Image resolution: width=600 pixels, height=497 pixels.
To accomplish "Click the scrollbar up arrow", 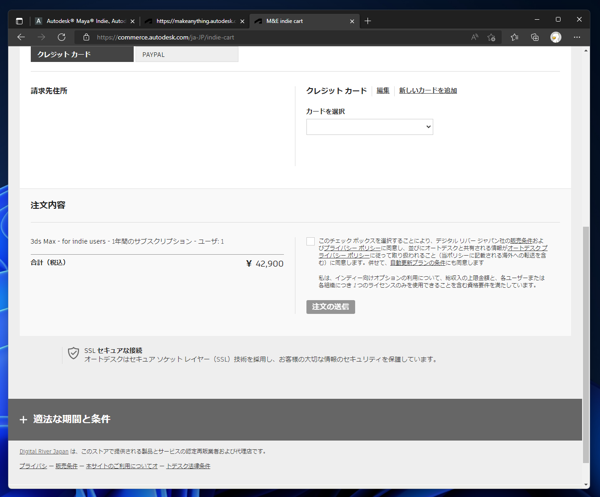I will [x=586, y=51].
